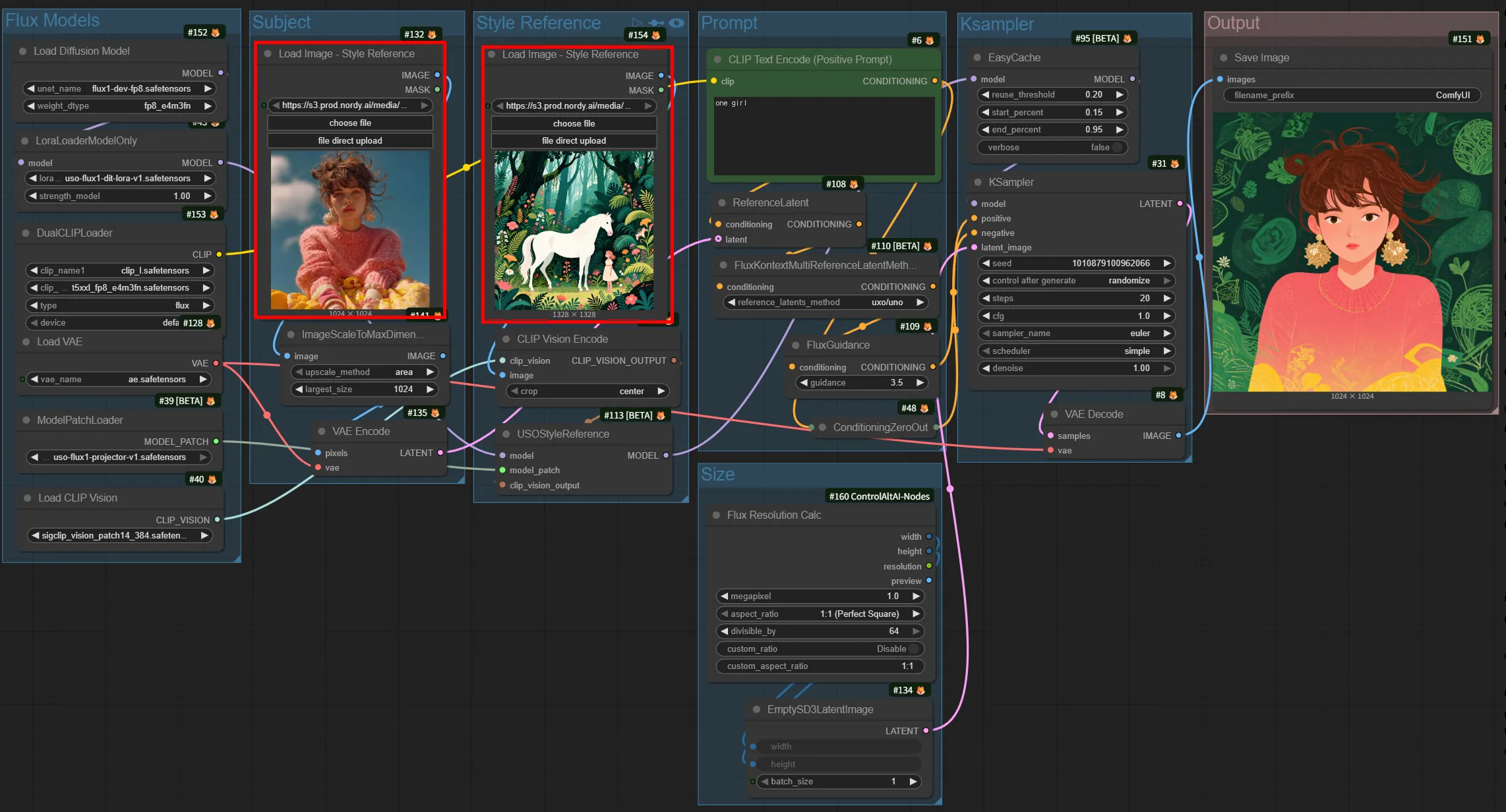Collapse the Flux Resolution Calc node via its dot
Image resolution: width=1506 pixels, height=812 pixels.
[716, 515]
